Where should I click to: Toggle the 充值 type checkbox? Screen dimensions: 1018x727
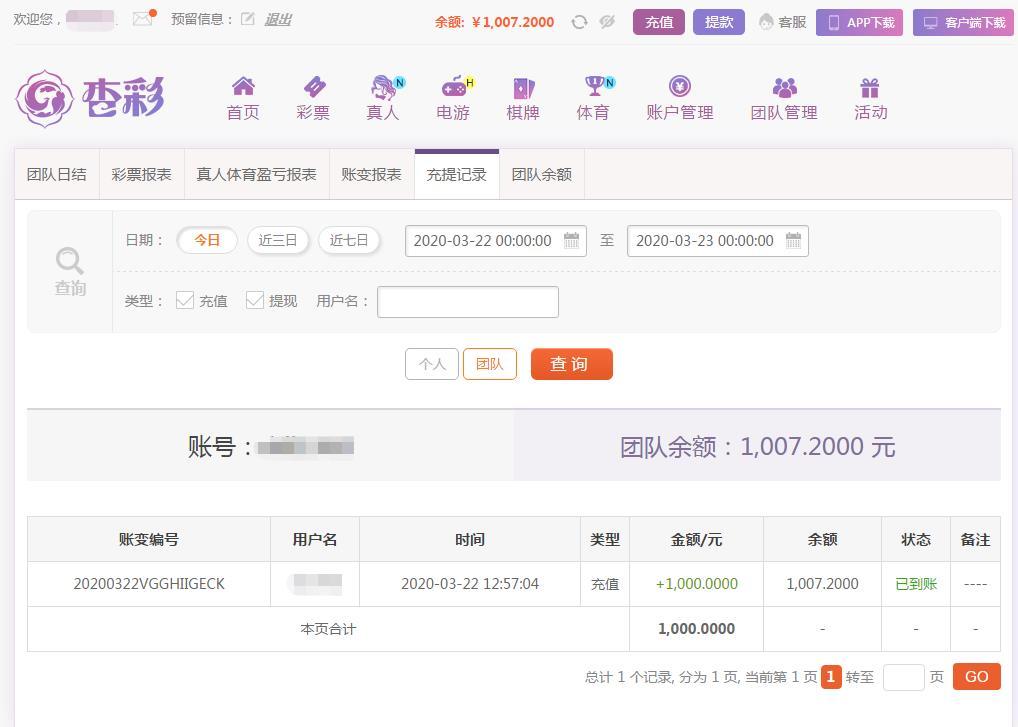185,300
